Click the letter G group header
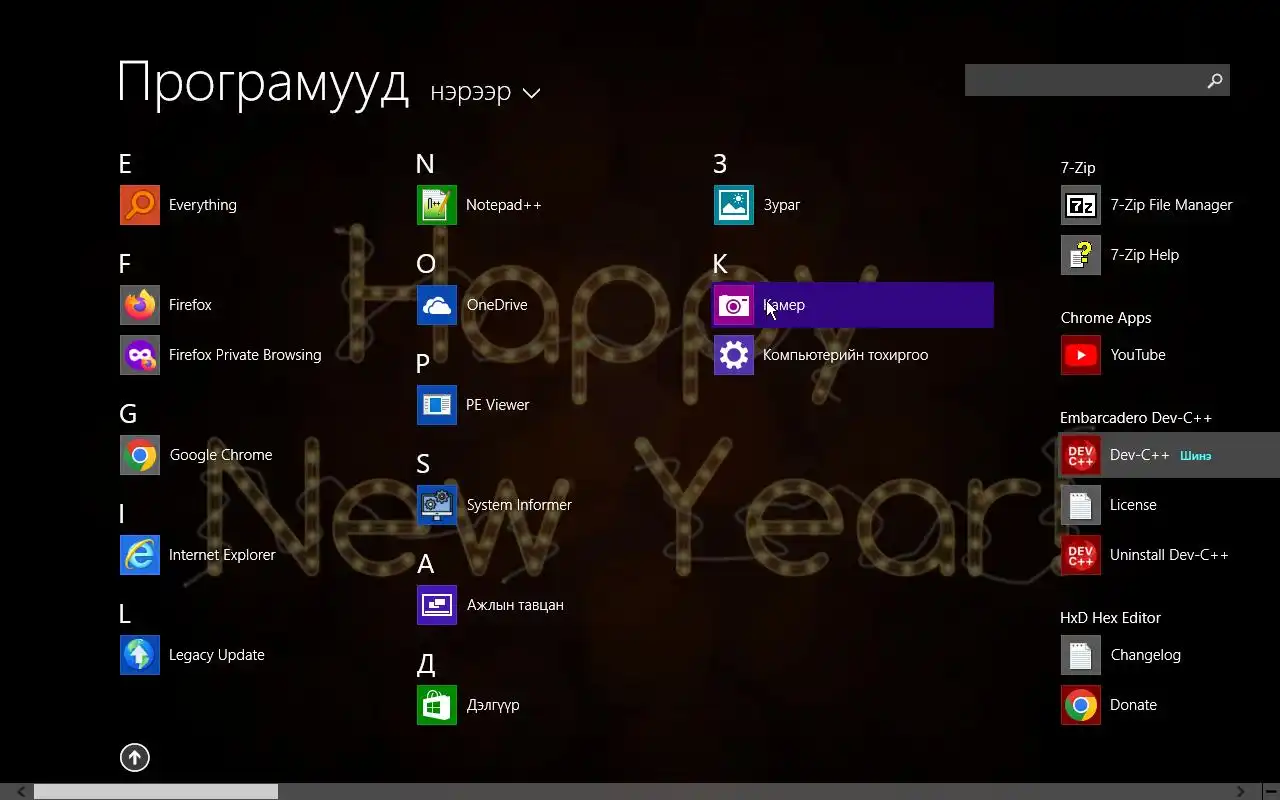The height and width of the screenshot is (800, 1280). tap(127, 414)
